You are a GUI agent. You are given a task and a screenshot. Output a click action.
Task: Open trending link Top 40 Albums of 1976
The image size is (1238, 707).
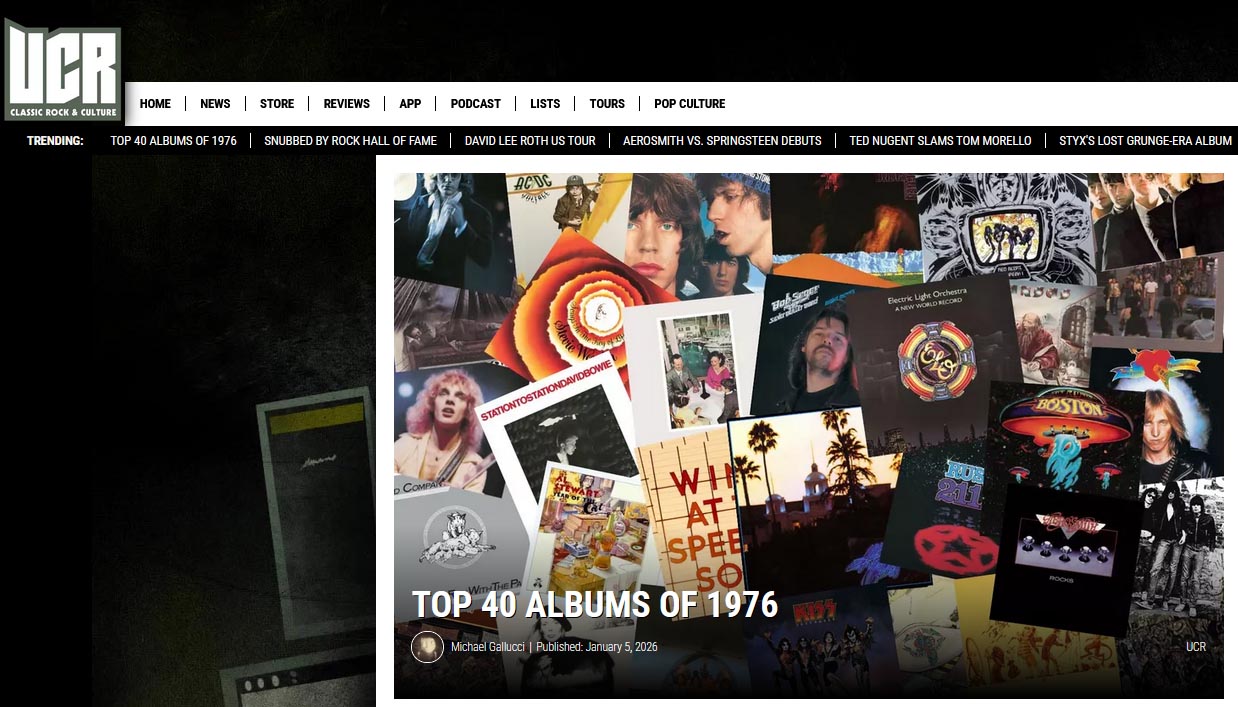click(x=174, y=141)
